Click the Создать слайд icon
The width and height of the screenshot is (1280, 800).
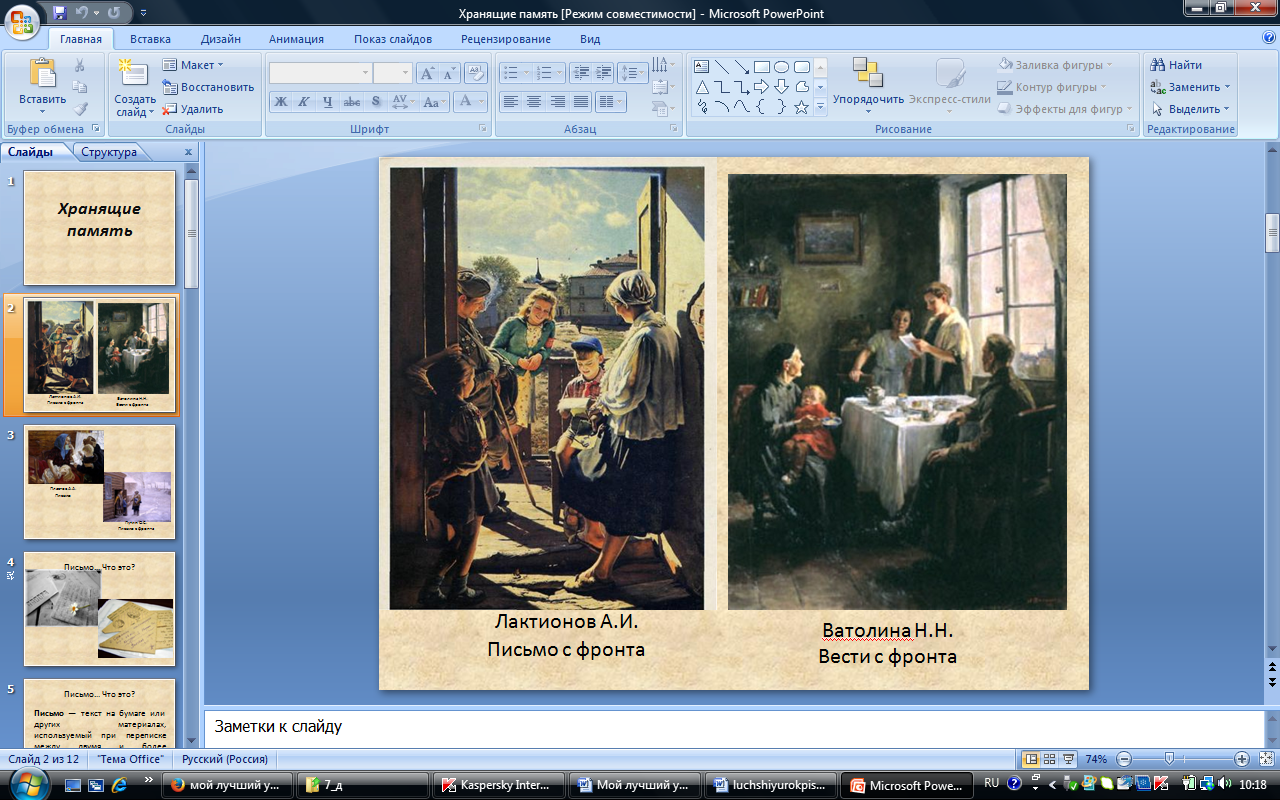[132, 73]
